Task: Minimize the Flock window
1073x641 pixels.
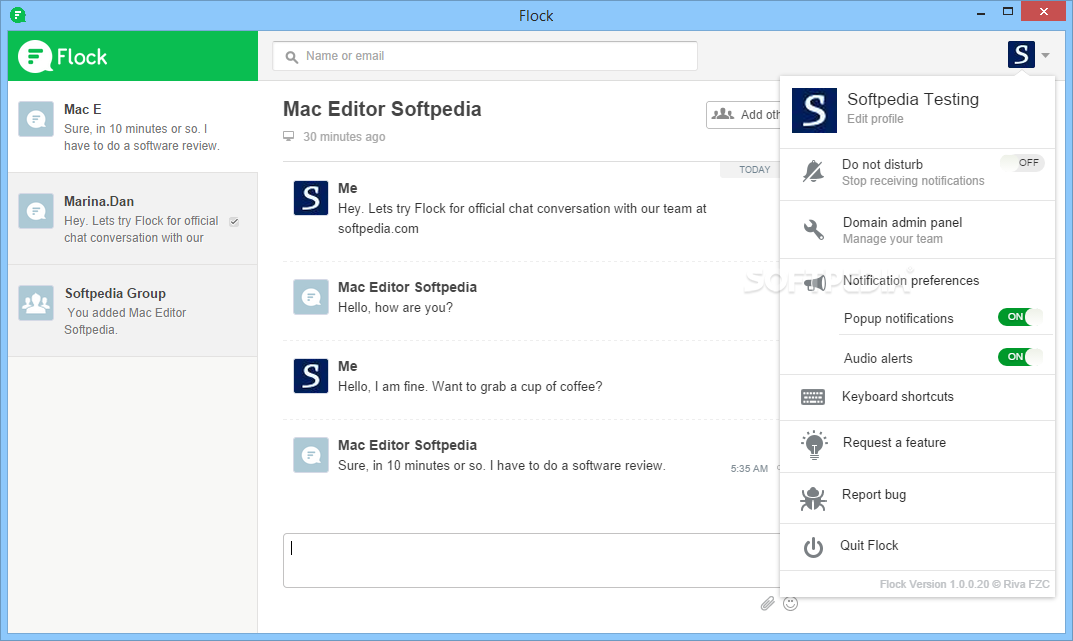Action: point(981,12)
